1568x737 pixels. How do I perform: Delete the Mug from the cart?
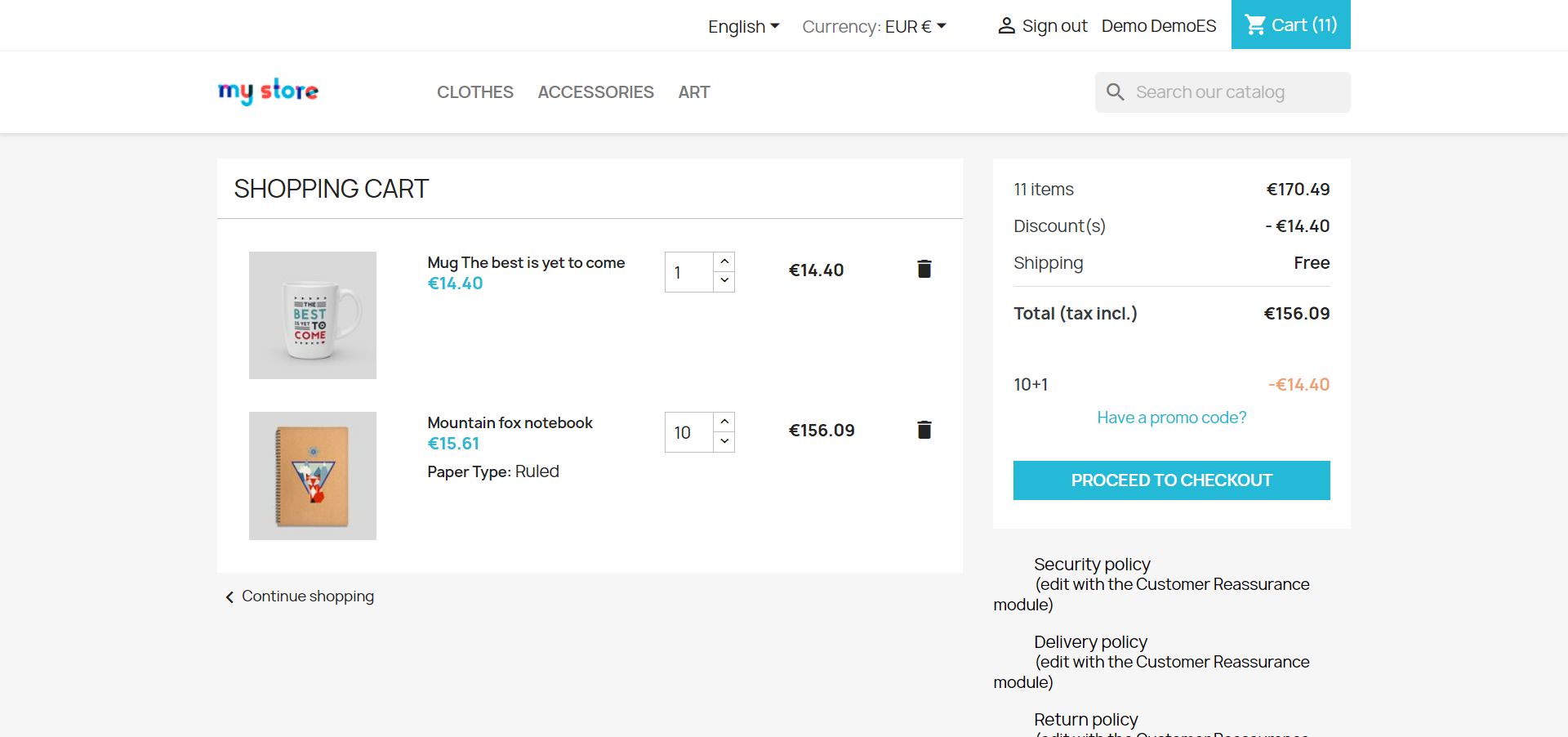pos(924,269)
